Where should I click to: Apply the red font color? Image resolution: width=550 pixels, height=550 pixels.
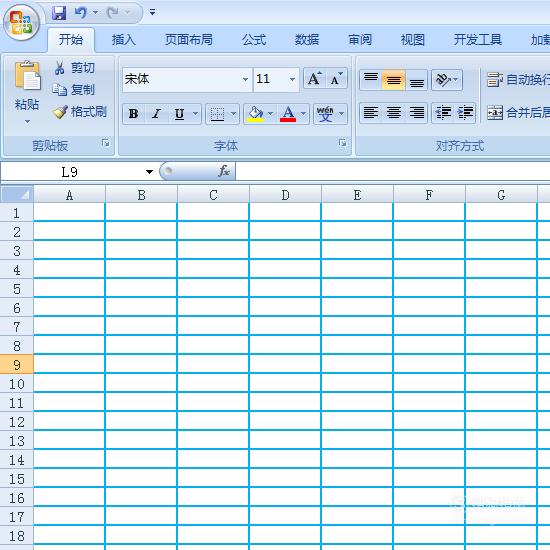(288, 114)
